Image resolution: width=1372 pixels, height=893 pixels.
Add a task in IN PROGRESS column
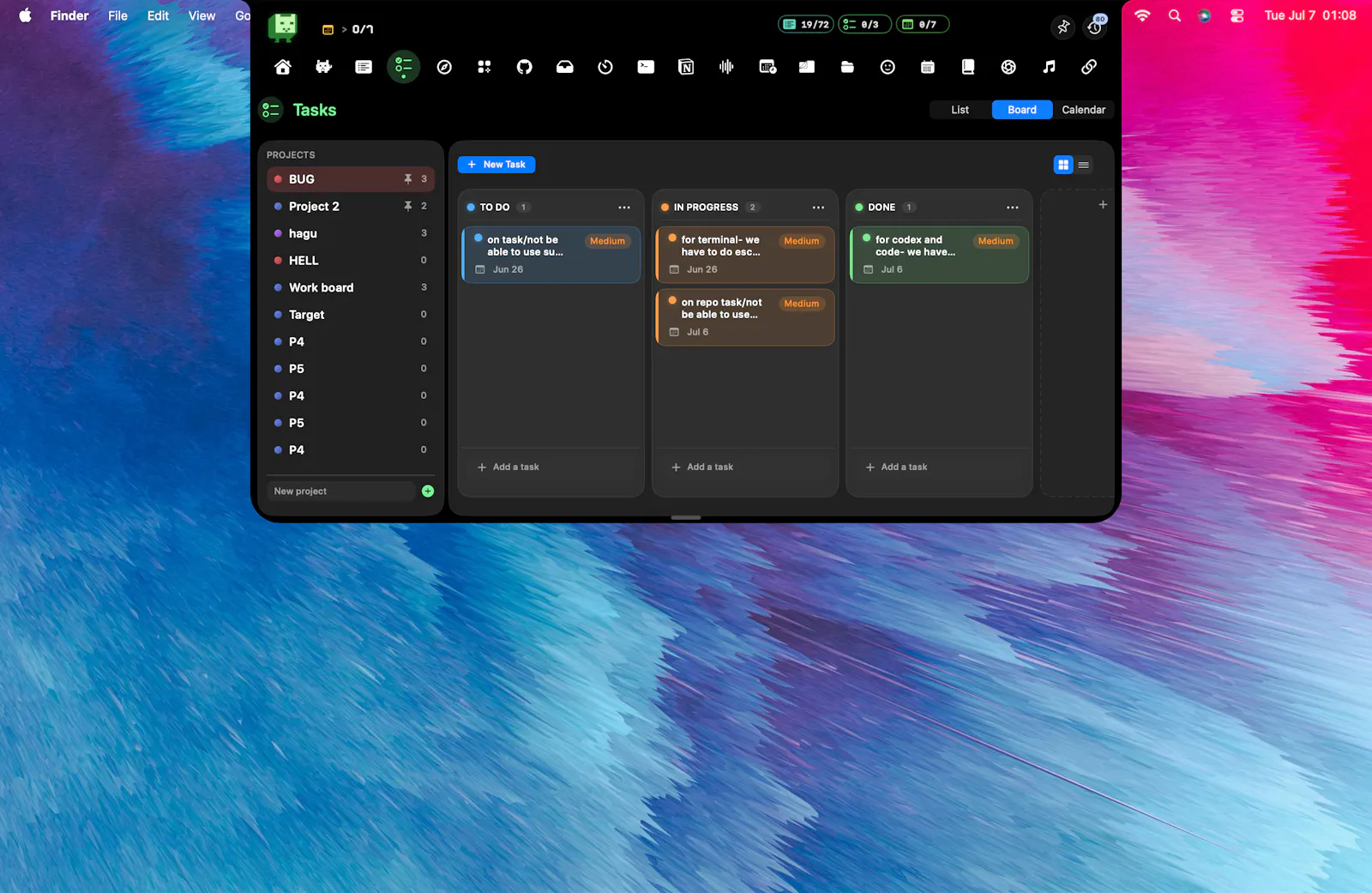[702, 468]
